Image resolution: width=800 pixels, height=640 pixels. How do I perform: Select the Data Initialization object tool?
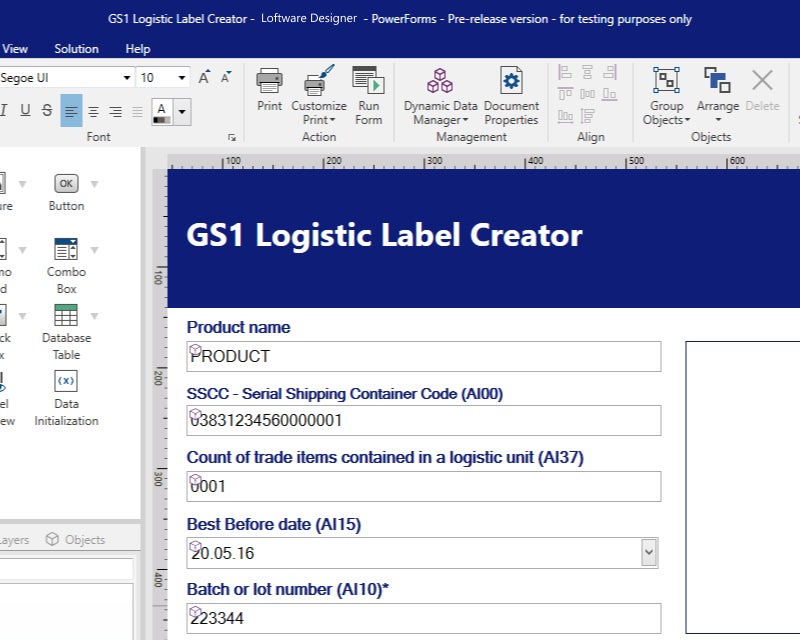click(66, 395)
